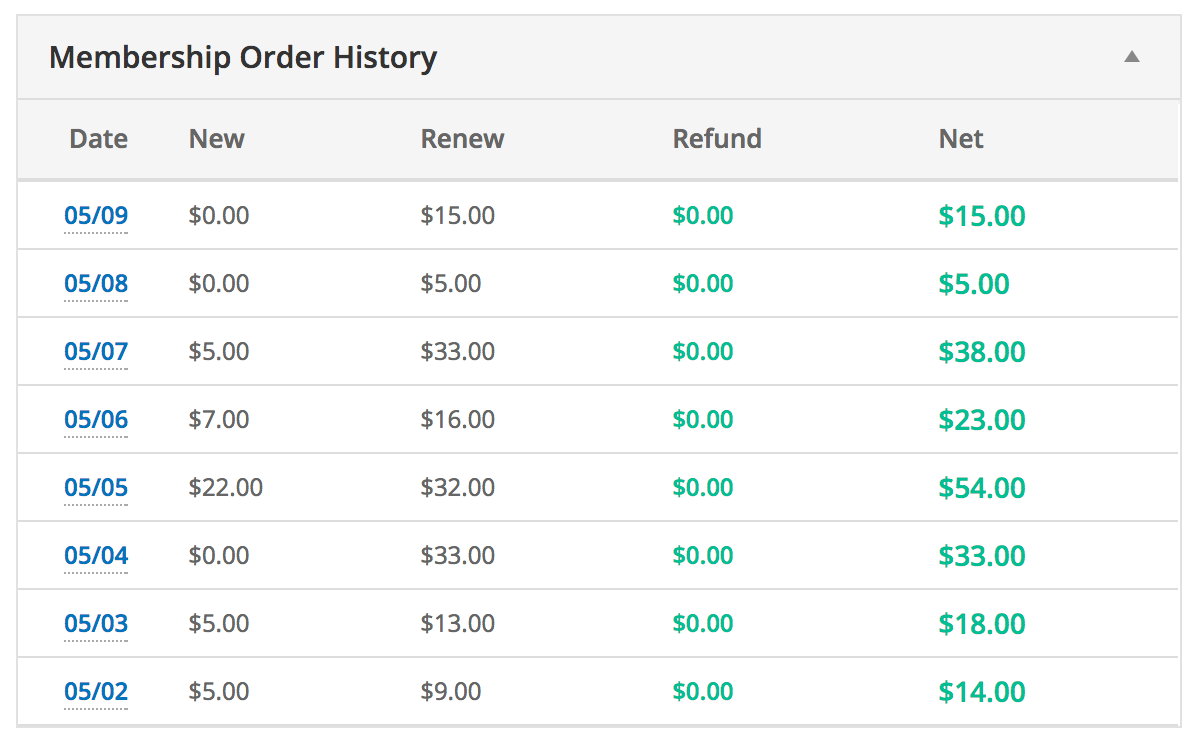
Task: Click the Membership Order History title
Action: 243,57
